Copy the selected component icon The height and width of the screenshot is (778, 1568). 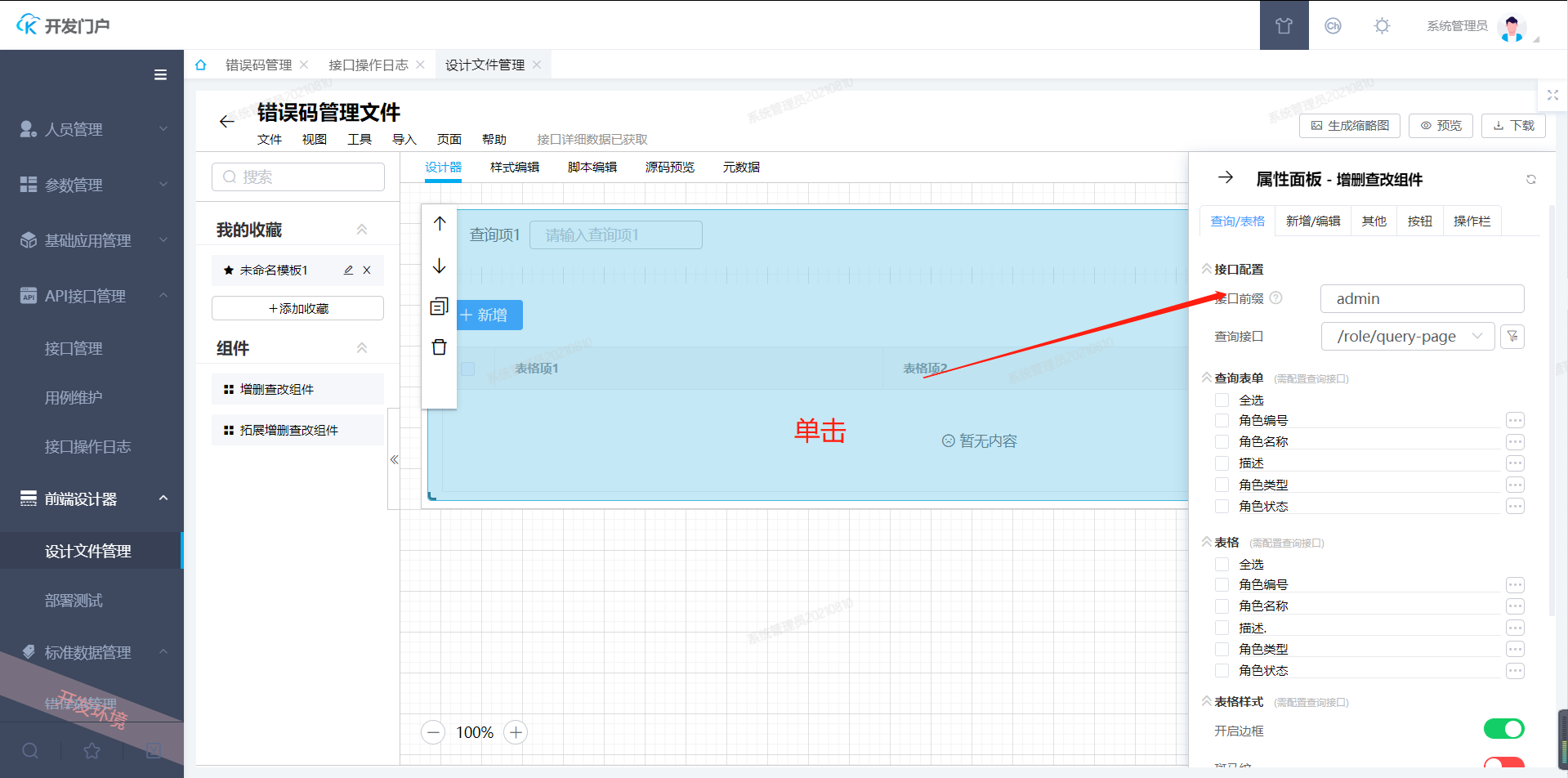click(x=440, y=306)
